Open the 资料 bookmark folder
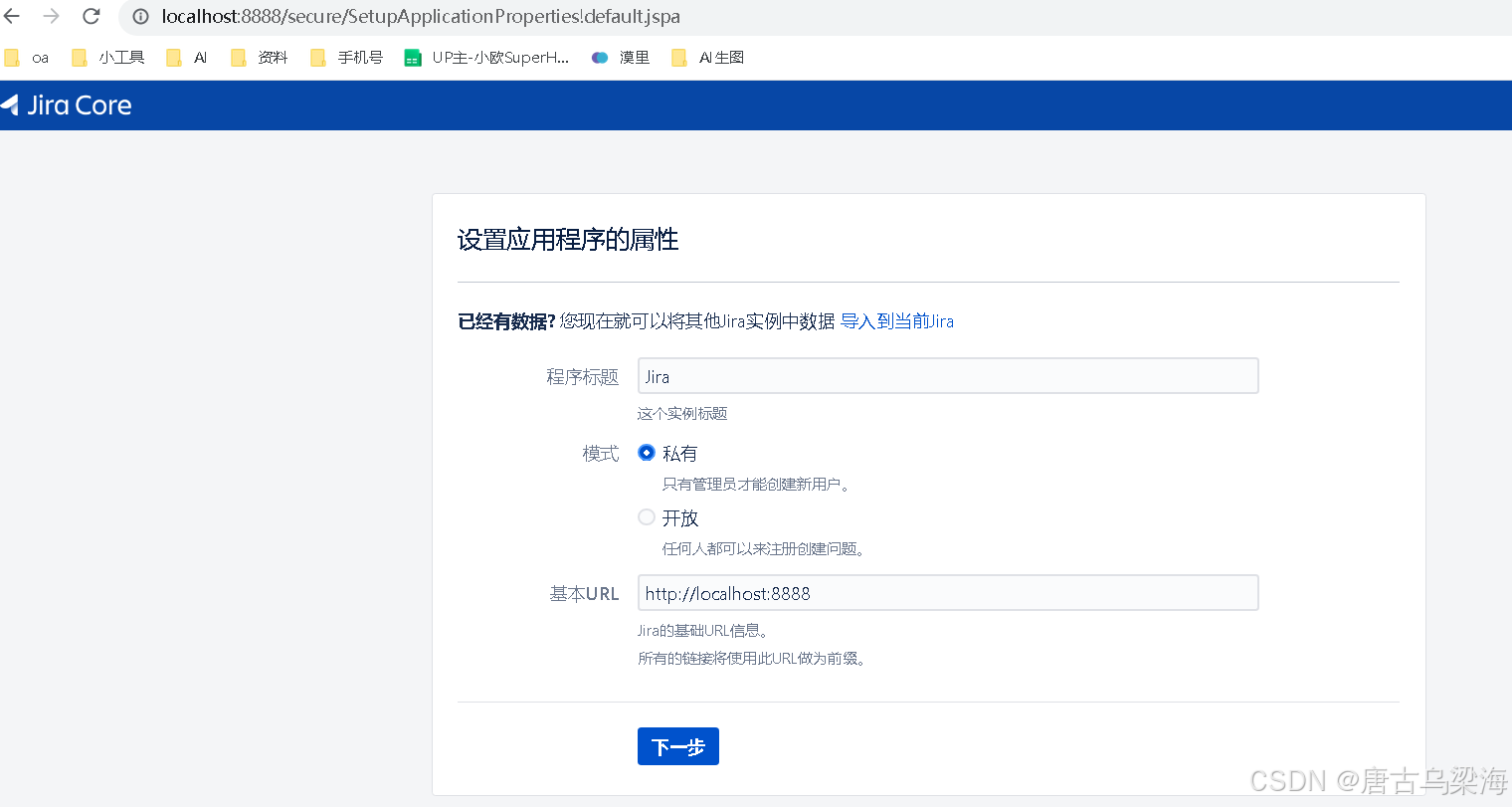This screenshot has width=1512, height=807. [x=260, y=58]
